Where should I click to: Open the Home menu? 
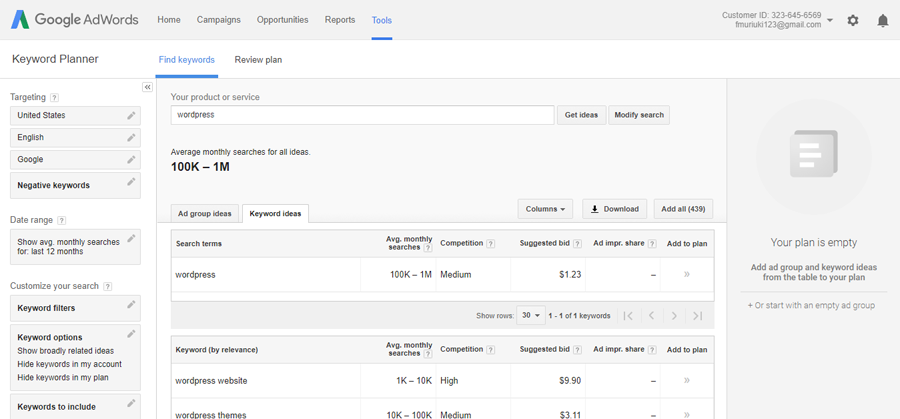click(x=169, y=20)
